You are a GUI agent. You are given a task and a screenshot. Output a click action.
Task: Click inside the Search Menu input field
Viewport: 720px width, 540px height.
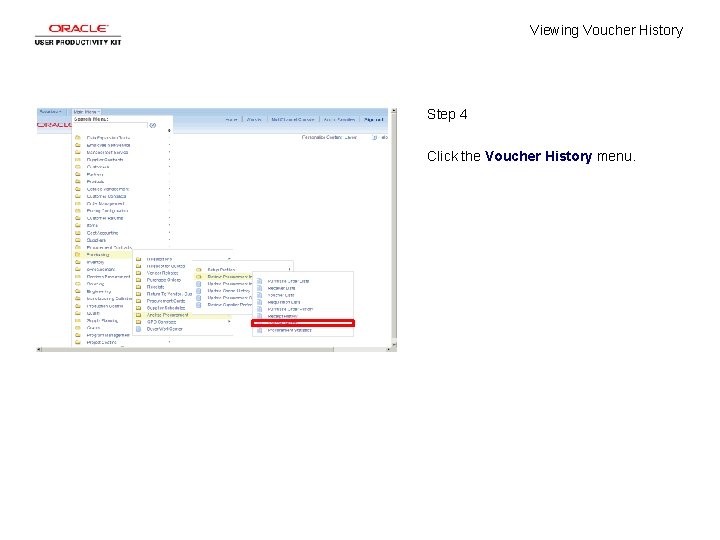(111, 125)
